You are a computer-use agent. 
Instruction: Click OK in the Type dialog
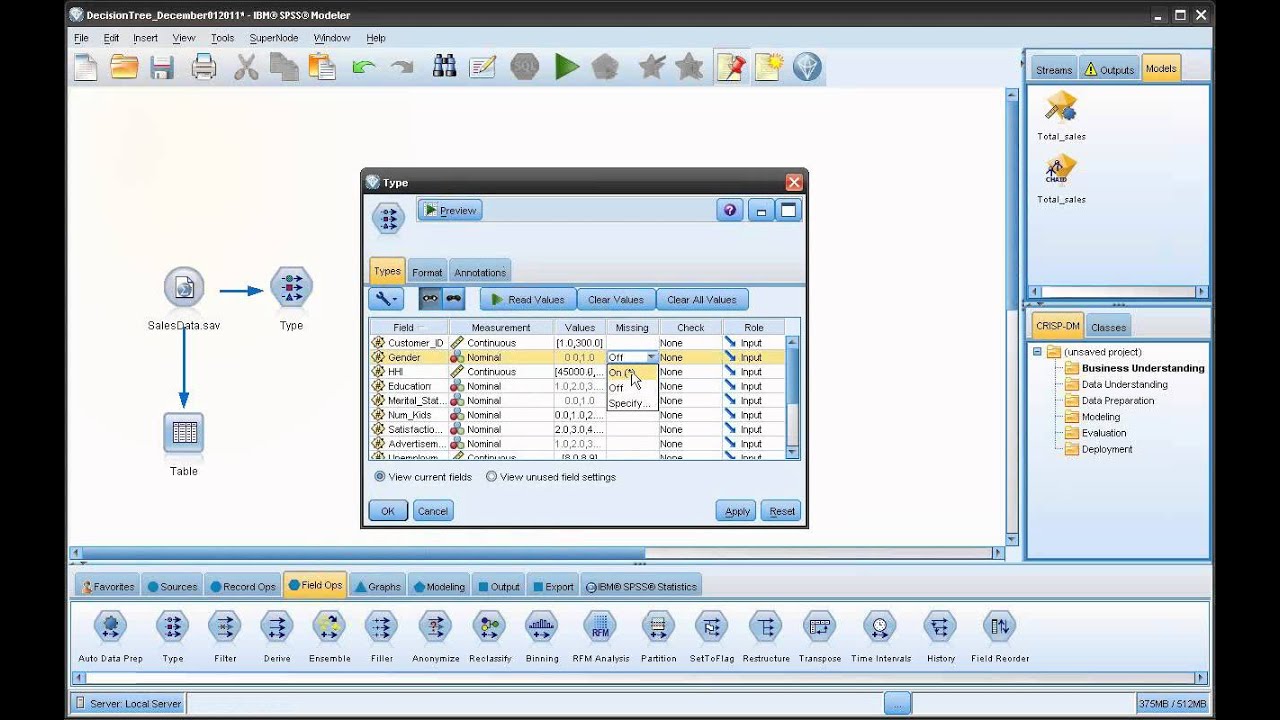[388, 511]
